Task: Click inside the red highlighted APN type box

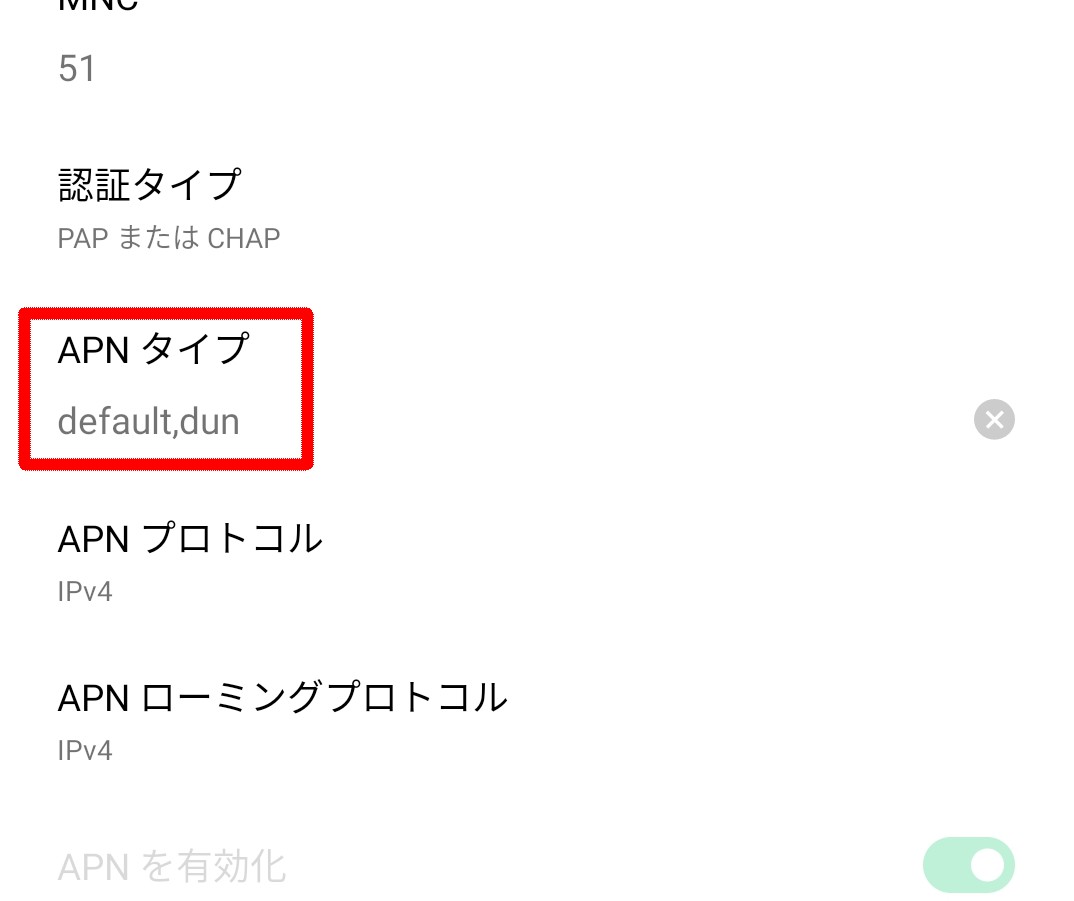Action: (166, 389)
